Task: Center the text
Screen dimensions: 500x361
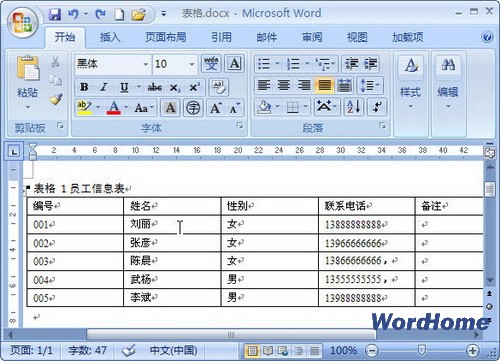Action: [x=284, y=85]
